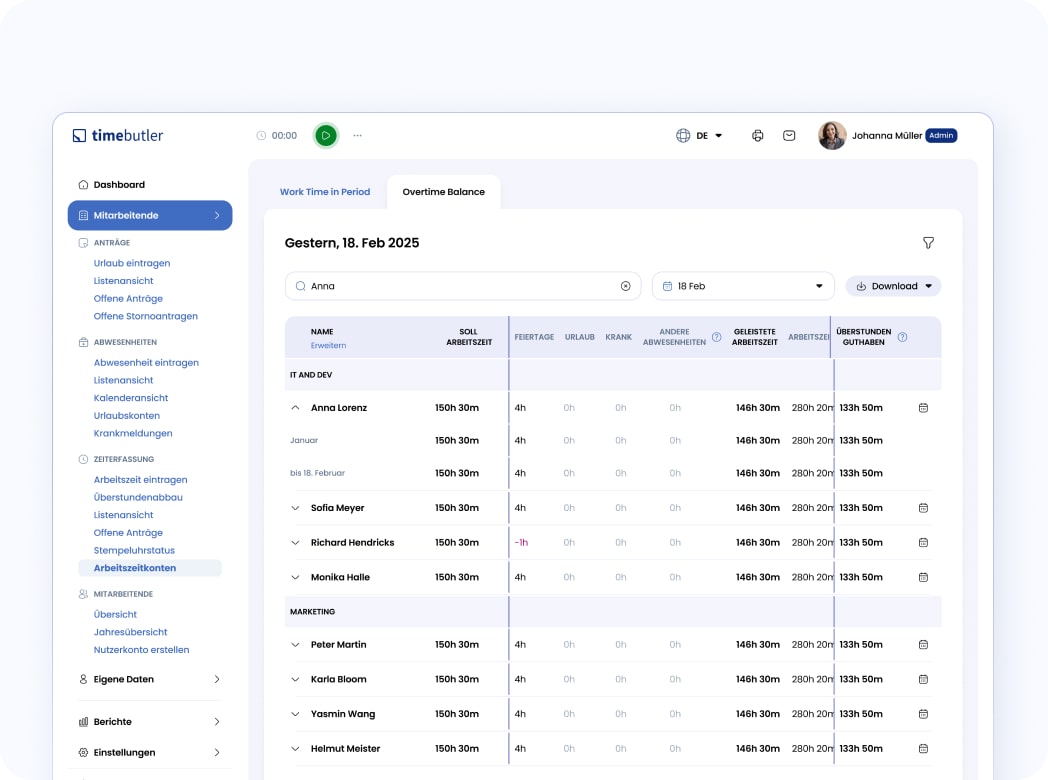This screenshot has height=780, width=1048.
Task: Collapse the Anna Lorenz row
Action: (295, 408)
